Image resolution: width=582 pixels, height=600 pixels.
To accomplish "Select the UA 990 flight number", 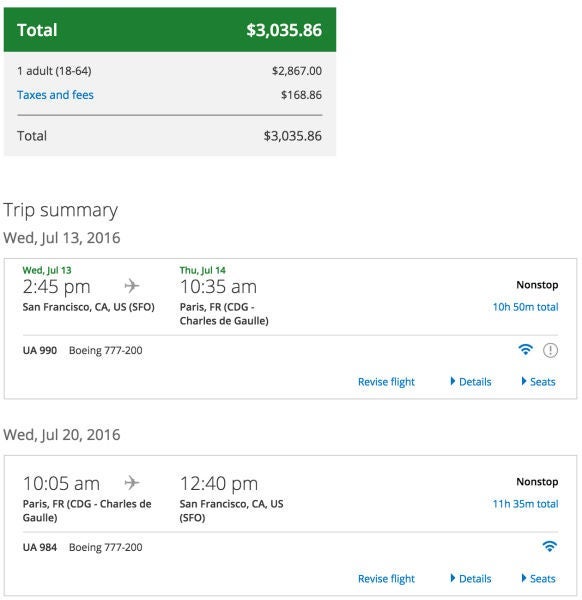I will (40, 350).
